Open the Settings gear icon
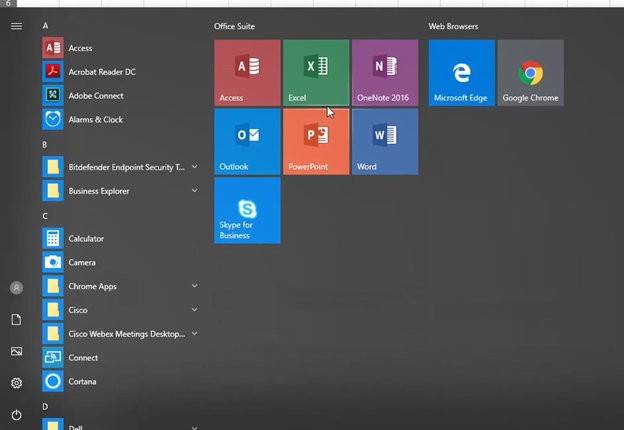Viewport: 624px width, 430px height. (x=16, y=383)
